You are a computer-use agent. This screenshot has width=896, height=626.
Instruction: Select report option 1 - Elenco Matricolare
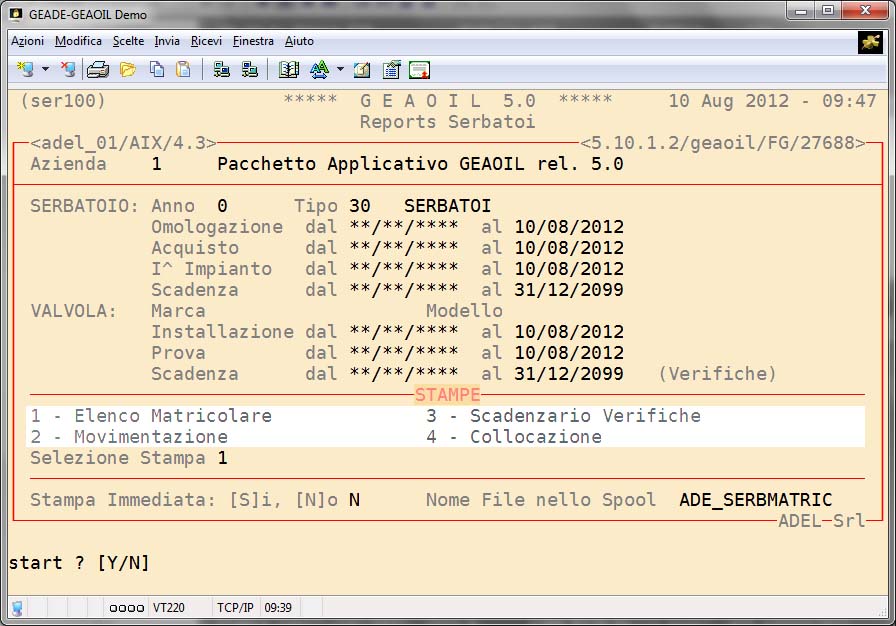pos(151,416)
